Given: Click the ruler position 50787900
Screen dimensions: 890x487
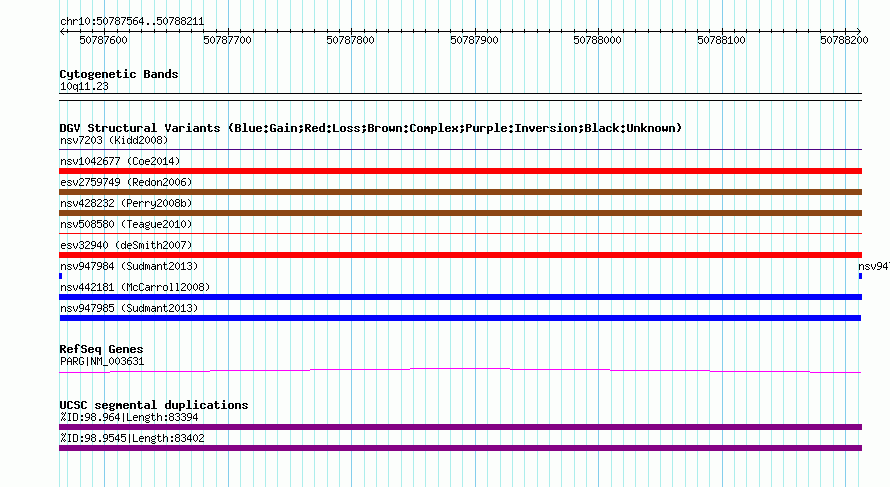Looking at the screenshot, I should coord(474,40).
